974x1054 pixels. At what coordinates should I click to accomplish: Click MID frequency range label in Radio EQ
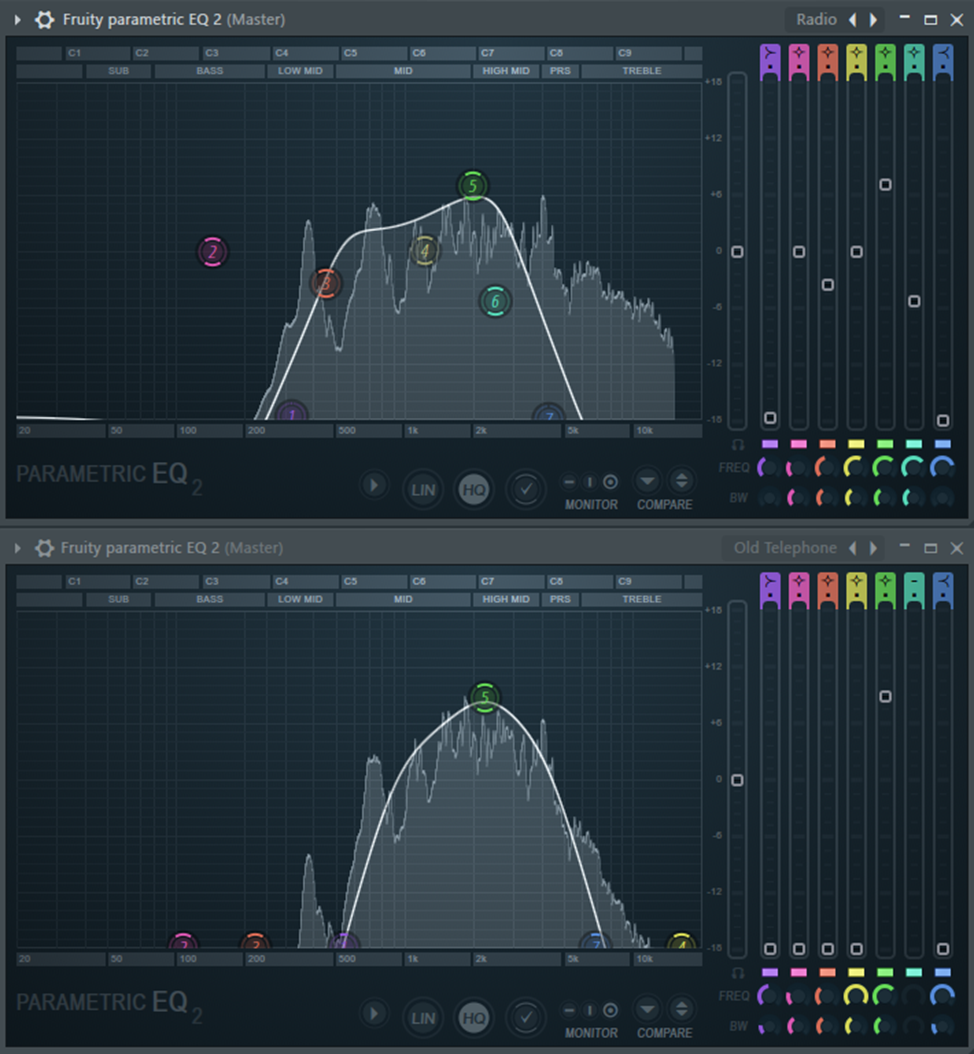[x=403, y=71]
